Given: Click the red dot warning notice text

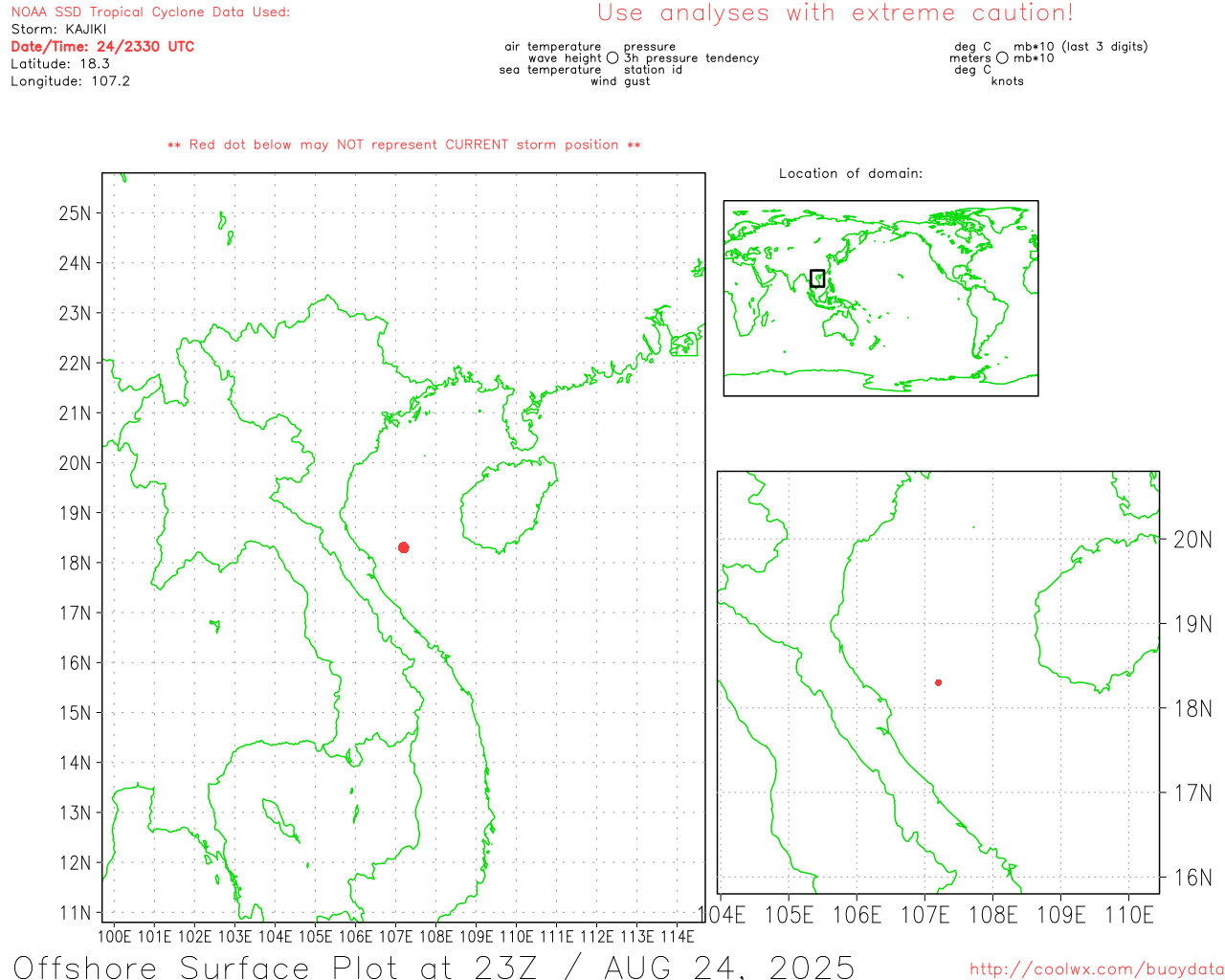Looking at the screenshot, I should 404,145.
